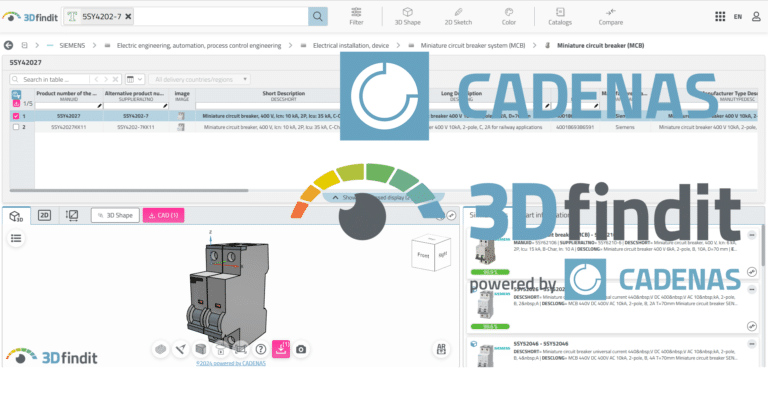Expand the chevron after SIEMENS breadcrumb
This screenshot has width=768, height=412.
(95, 45)
